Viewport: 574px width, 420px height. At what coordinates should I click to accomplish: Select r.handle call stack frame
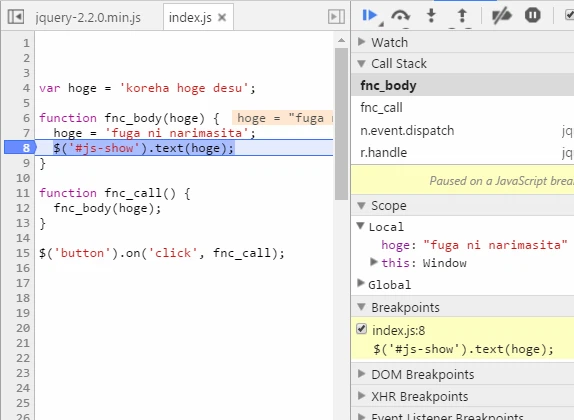[x=463, y=152]
